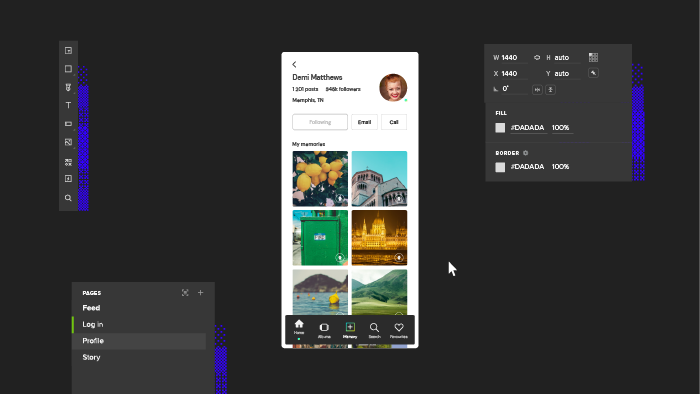
Task: Select the Profile page
Action: click(x=139, y=341)
